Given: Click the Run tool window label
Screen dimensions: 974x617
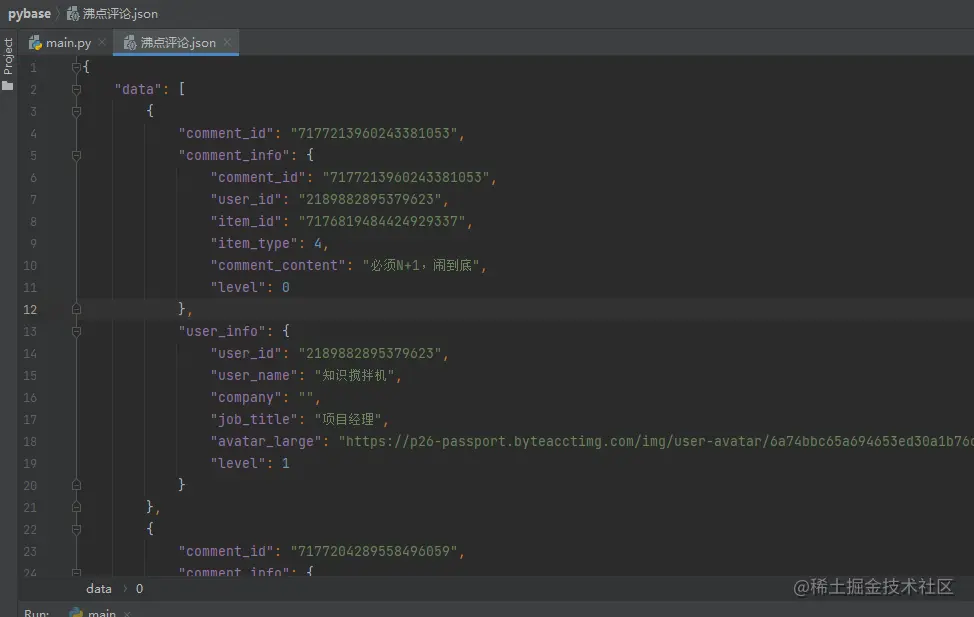Looking at the screenshot, I should pyautogui.click(x=36, y=613).
